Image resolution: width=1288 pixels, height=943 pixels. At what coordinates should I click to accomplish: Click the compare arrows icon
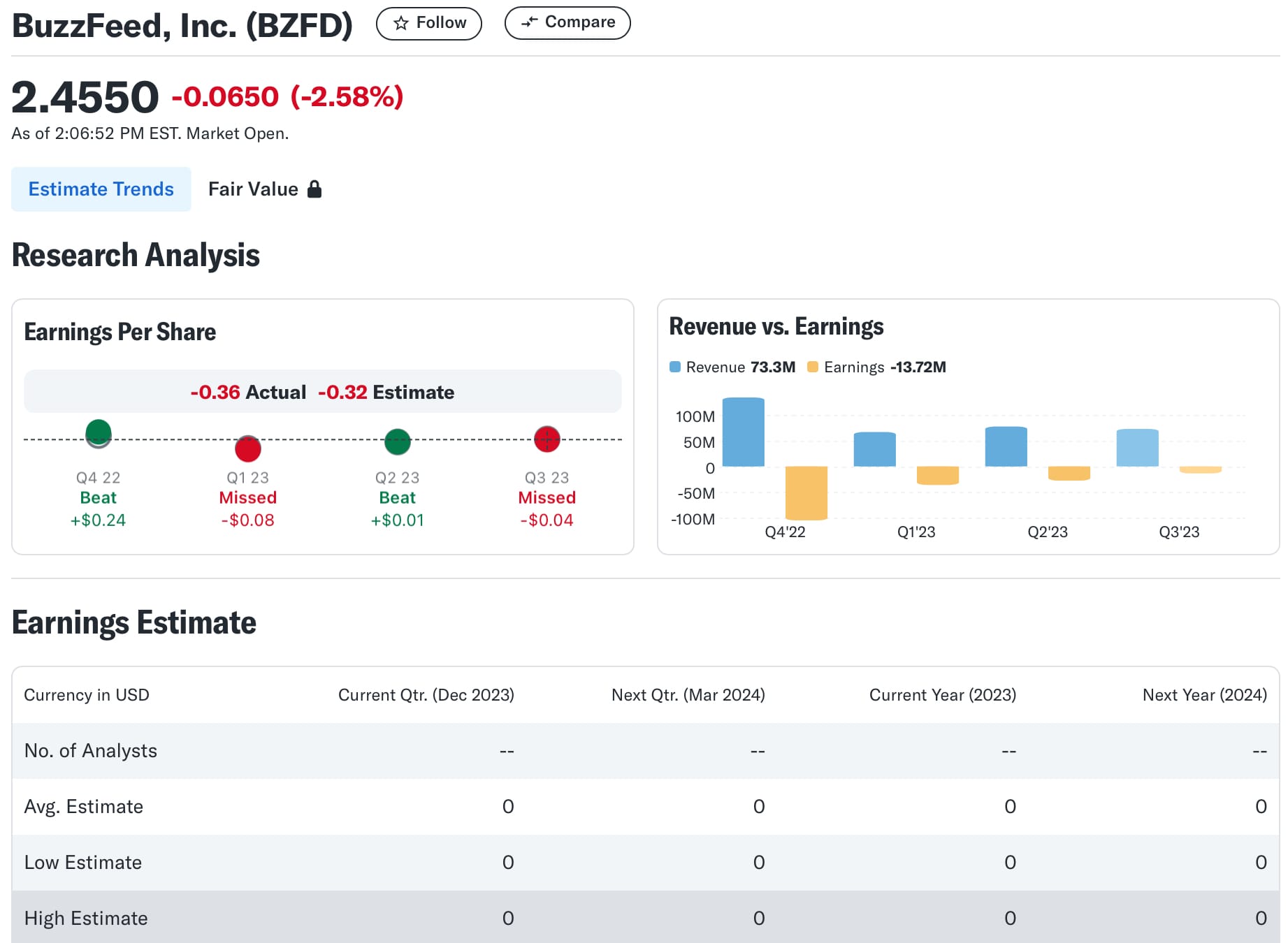pyautogui.click(x=530, y=22)
